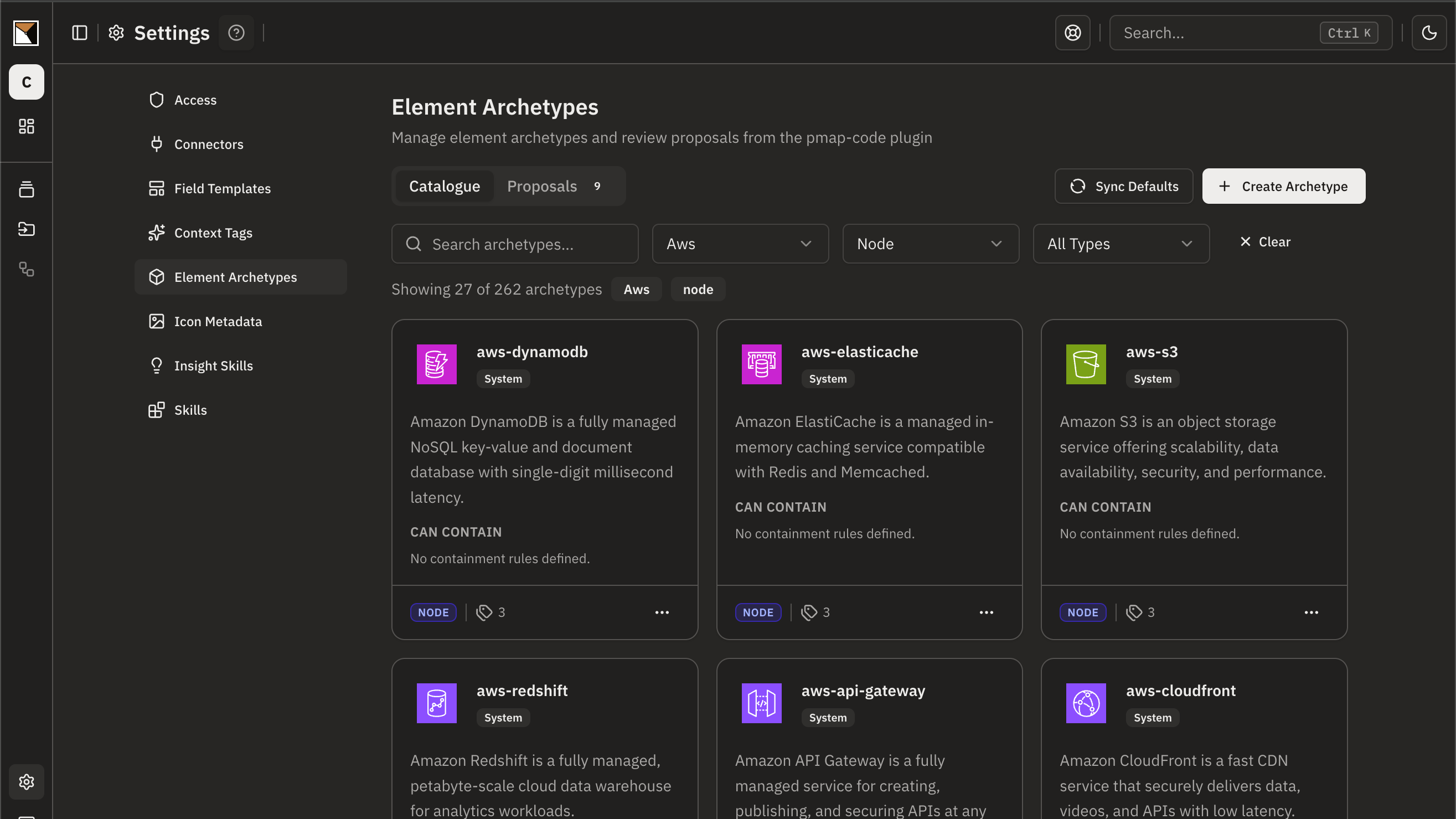
Task: Expand the Aws provider dropdown
Action: coord(740,244)
